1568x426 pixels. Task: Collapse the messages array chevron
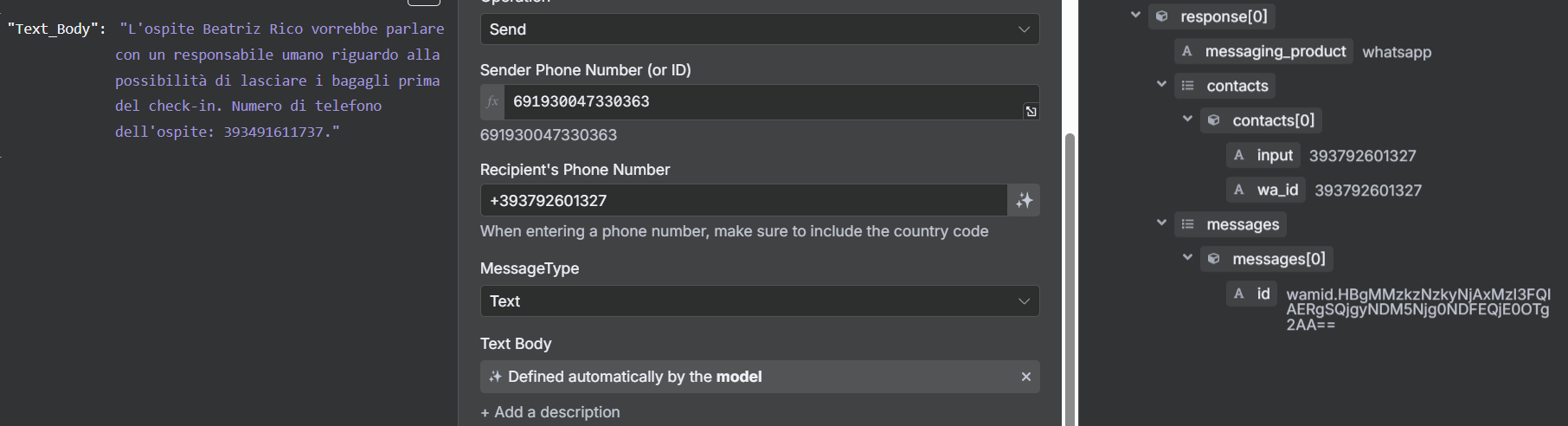tap(1161, 223)
